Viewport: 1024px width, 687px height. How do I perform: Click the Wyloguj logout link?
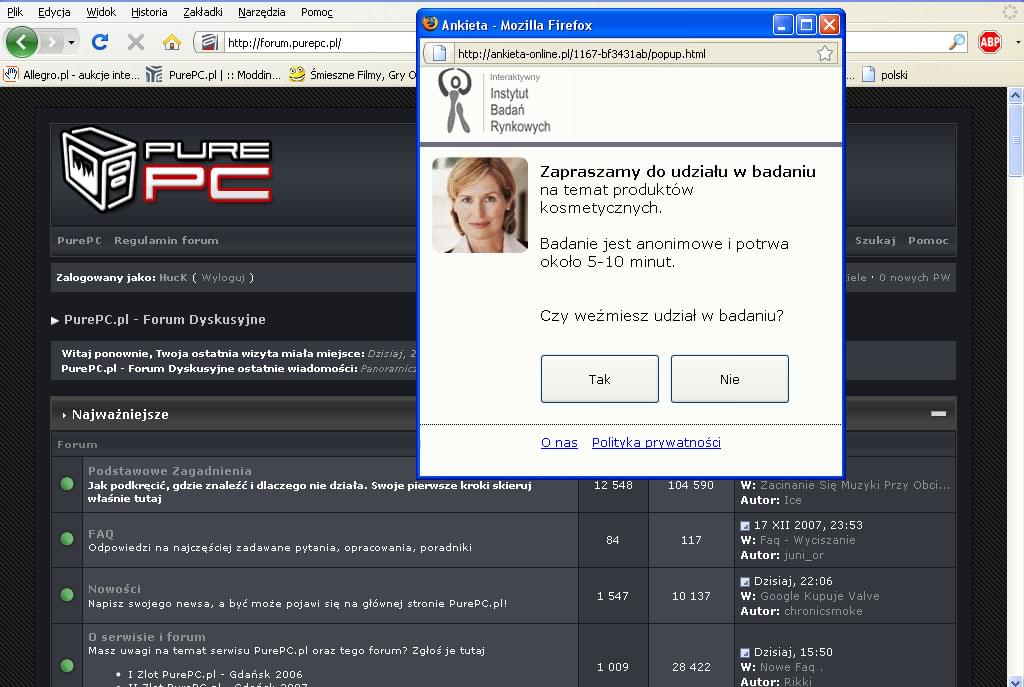(223, 278)
